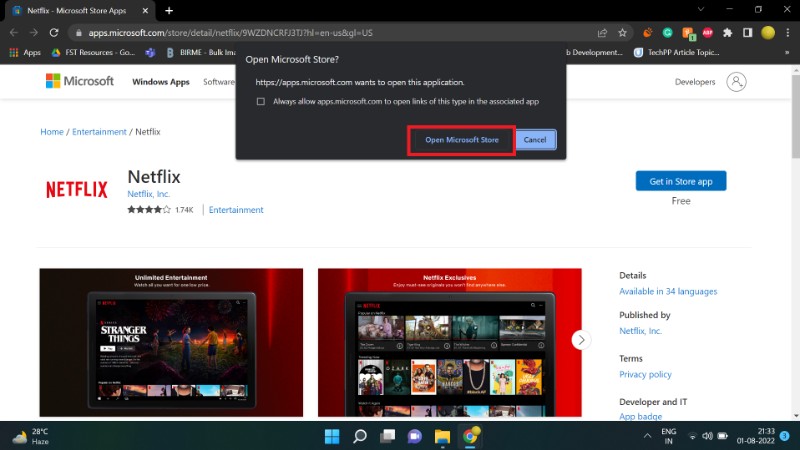The image size is (800, 450).
Task: Open the Windows Apps nav item
Action: 161,82
